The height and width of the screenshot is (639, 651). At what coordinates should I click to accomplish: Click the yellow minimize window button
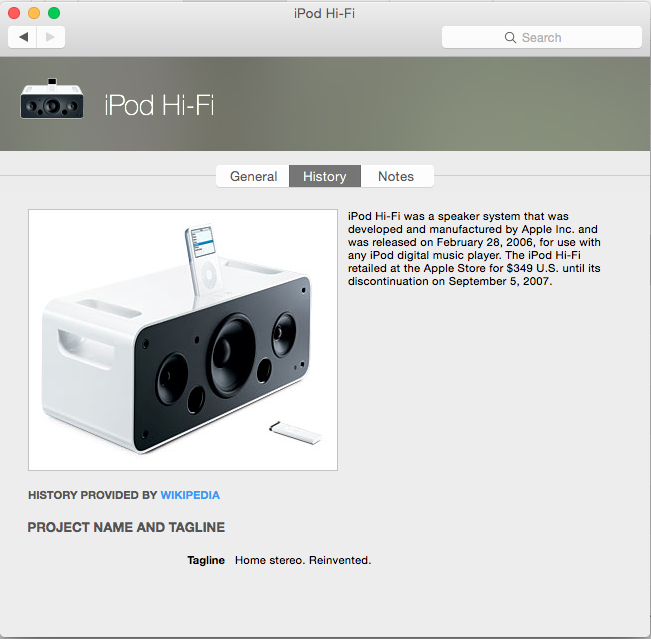[34, 13]
